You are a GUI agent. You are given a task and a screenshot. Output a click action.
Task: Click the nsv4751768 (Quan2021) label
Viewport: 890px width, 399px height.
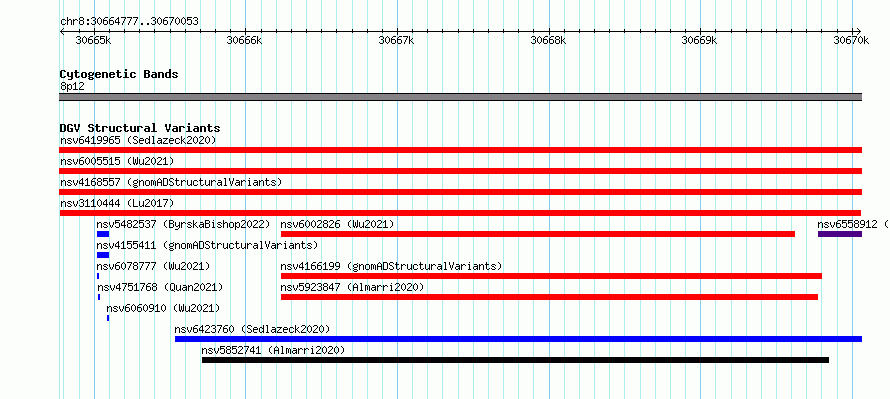click(x=160, y=287)
